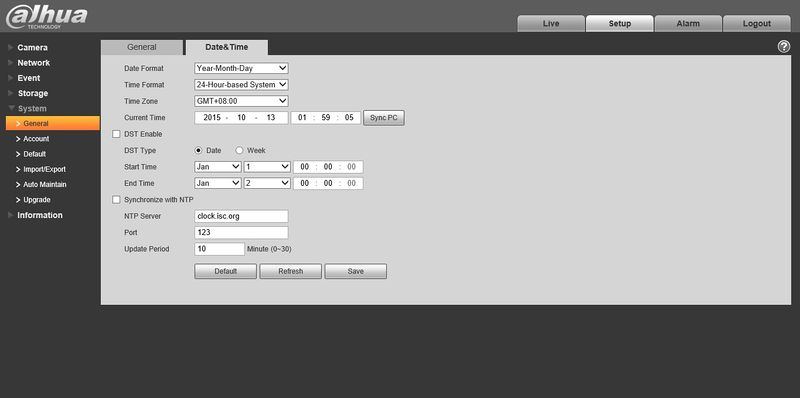Open the Start Time month dropdown
Image resolution: width=800 pixels, height=398 pixels.
click(218, 167)
